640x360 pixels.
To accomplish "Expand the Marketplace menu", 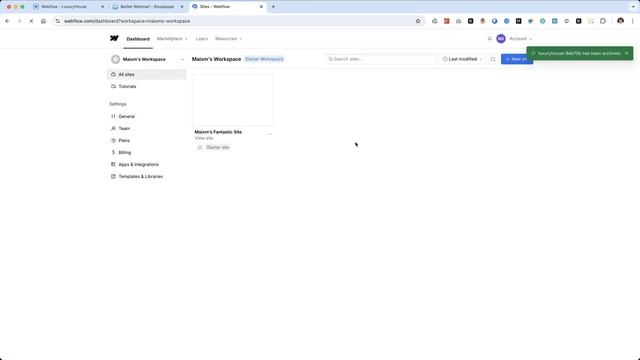I will point(172,39).
